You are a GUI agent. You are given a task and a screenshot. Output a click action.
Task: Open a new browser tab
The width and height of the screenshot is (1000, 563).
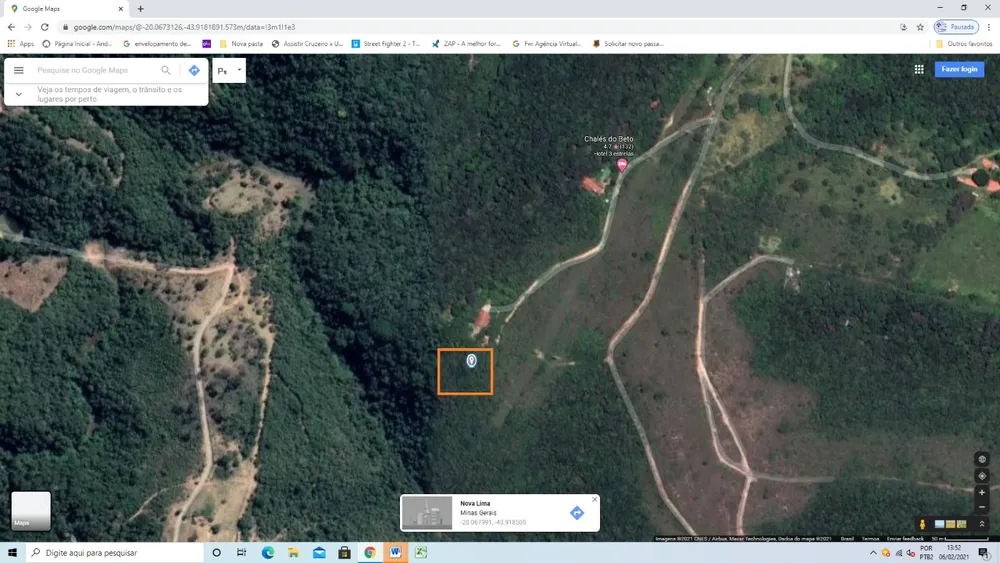(x=140, y=9)
